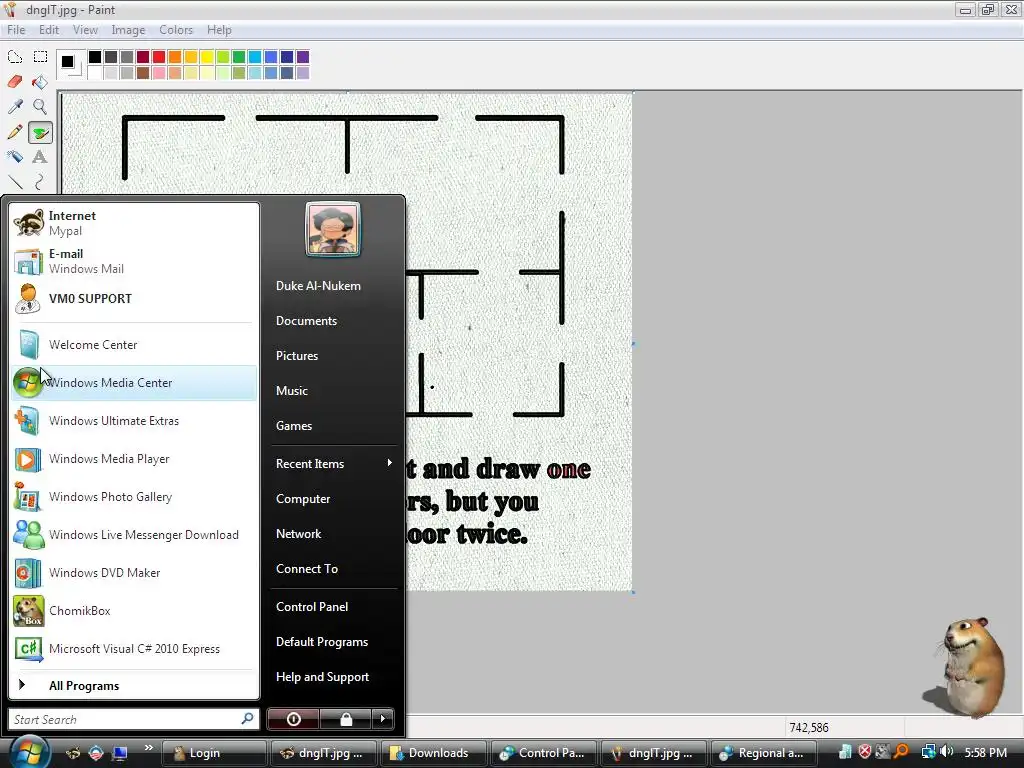Launch Windows Media Center
Screen dimensions: 1024x768
coord(134,383)
